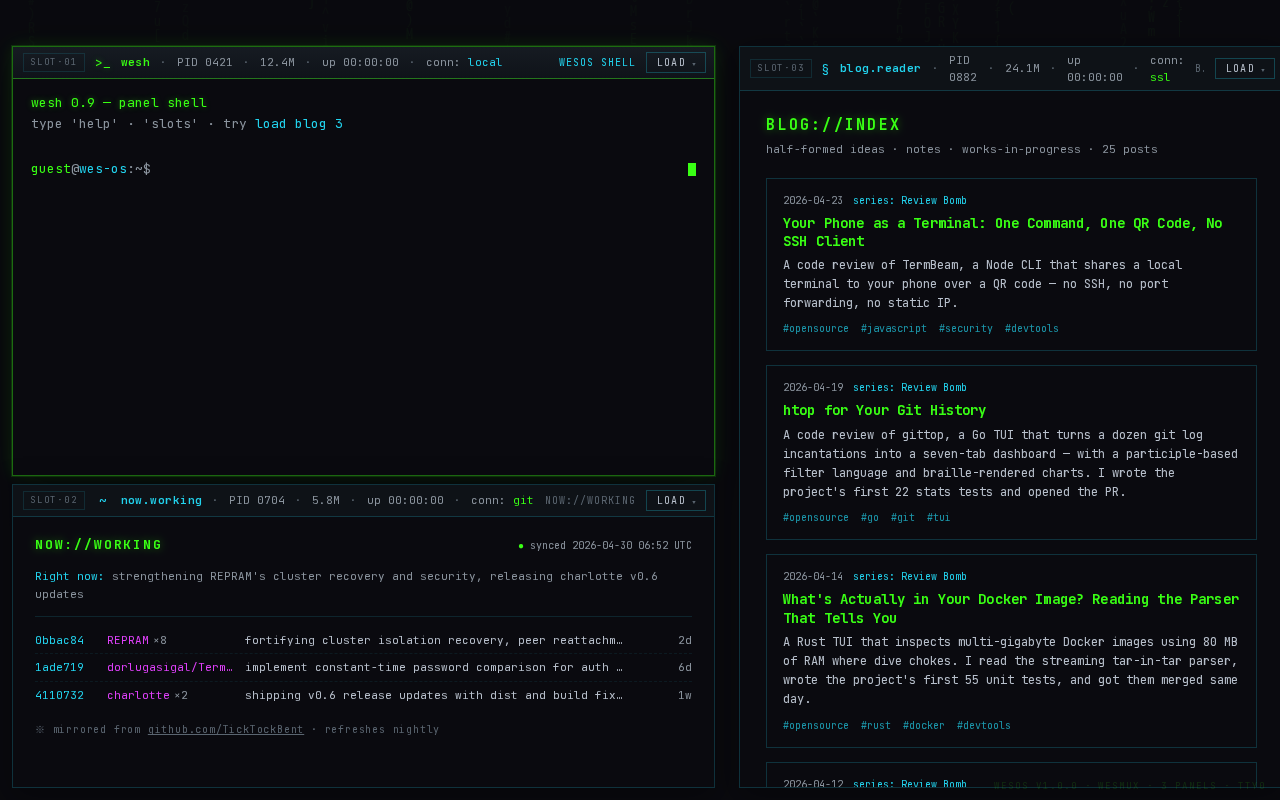The image size is (1280, 800).
Task: Open the LOAD dropdown in the blog.reader panel
Action: tap(1245, 68)
